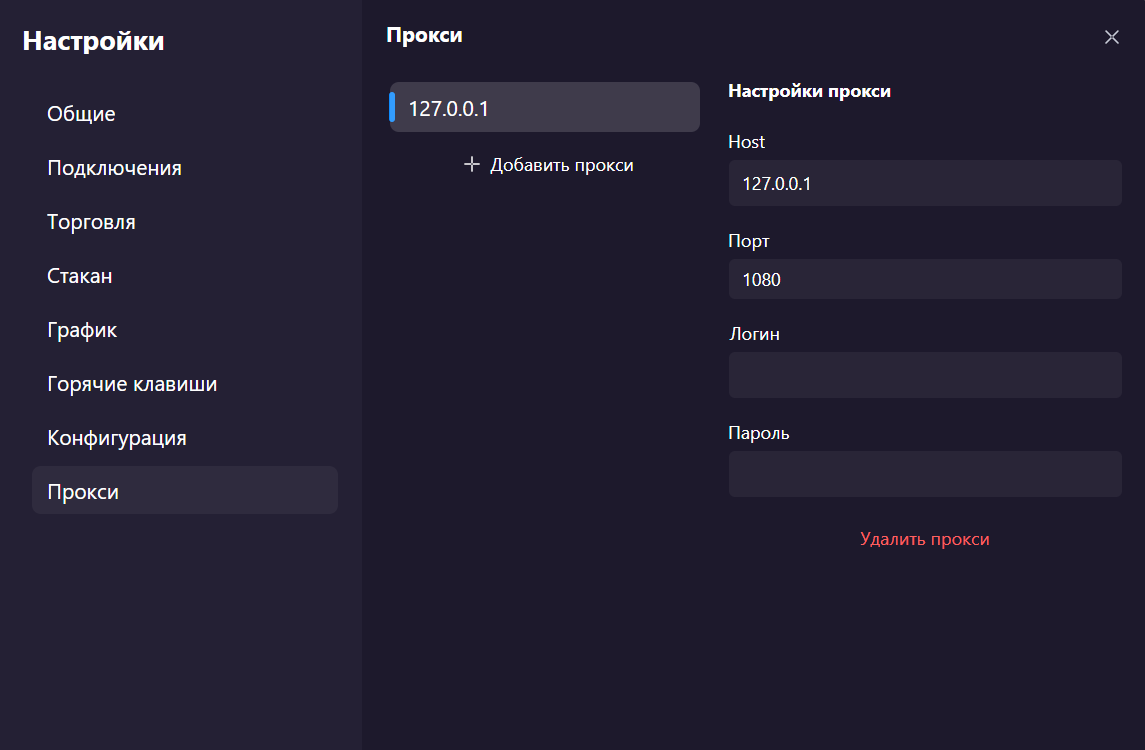Click the Порт label
This screenshot has height=750, width=1145.
[x=748, y=241]
